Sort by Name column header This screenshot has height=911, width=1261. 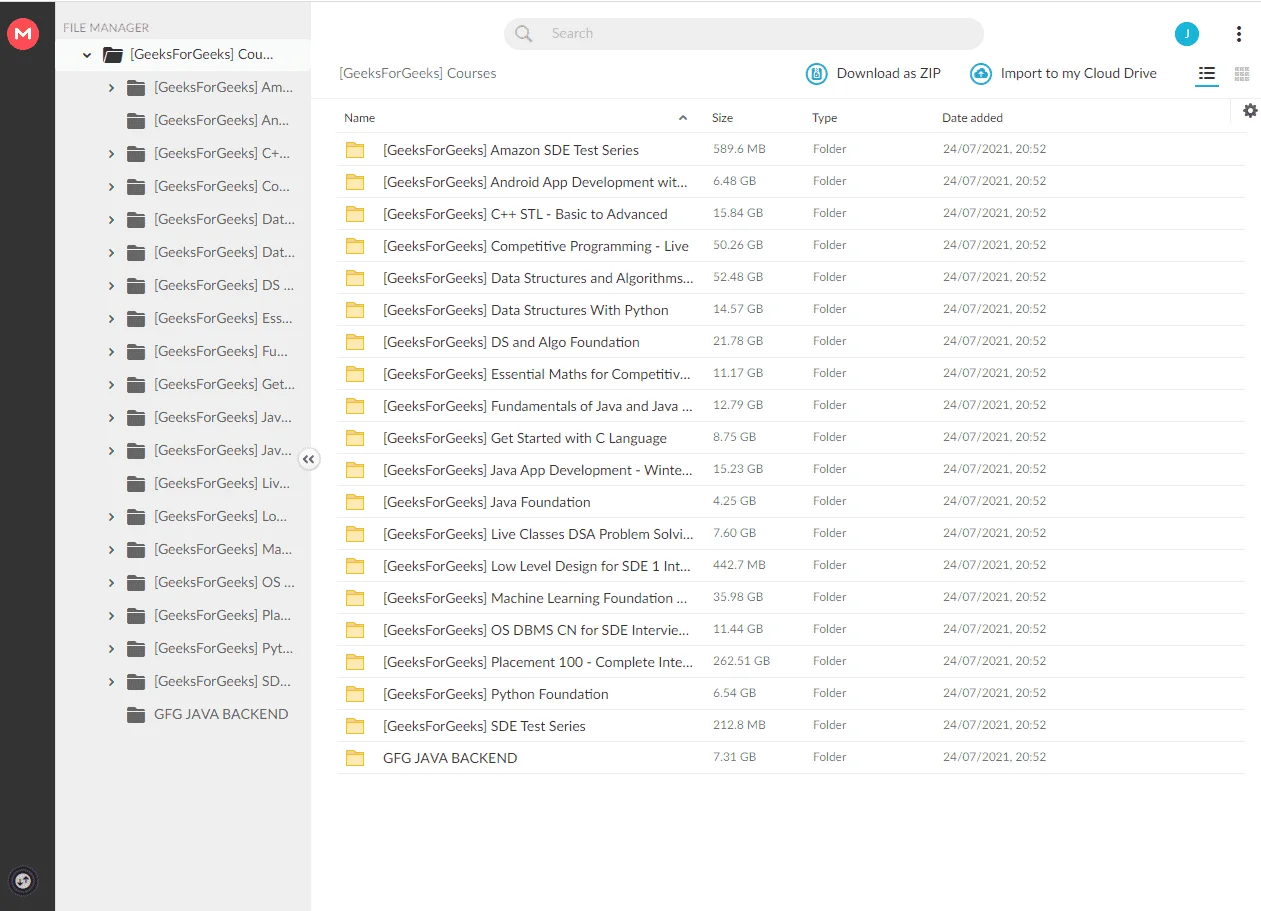tap(360, 118)
